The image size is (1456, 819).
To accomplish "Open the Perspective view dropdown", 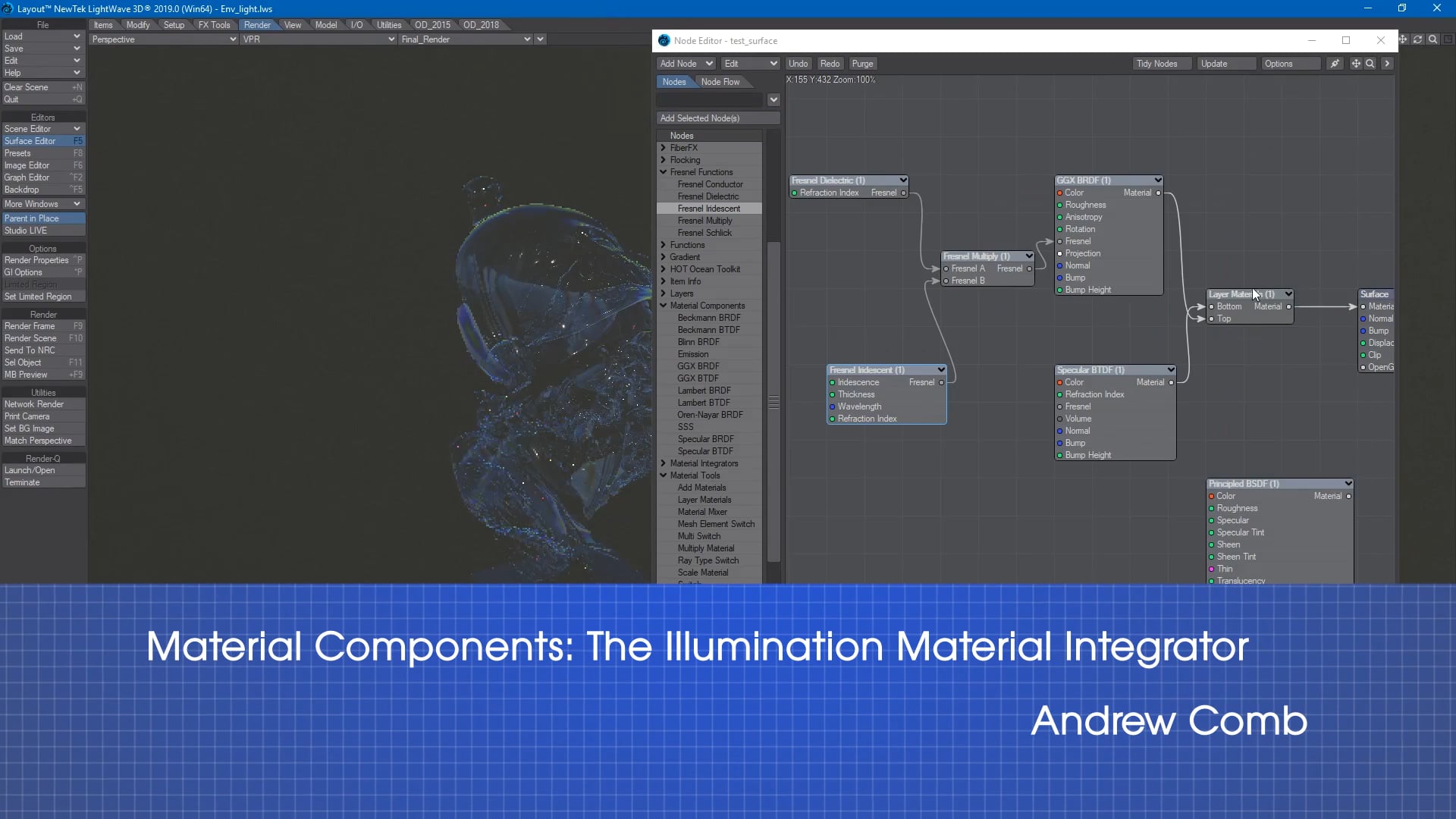I will (163, 39).
